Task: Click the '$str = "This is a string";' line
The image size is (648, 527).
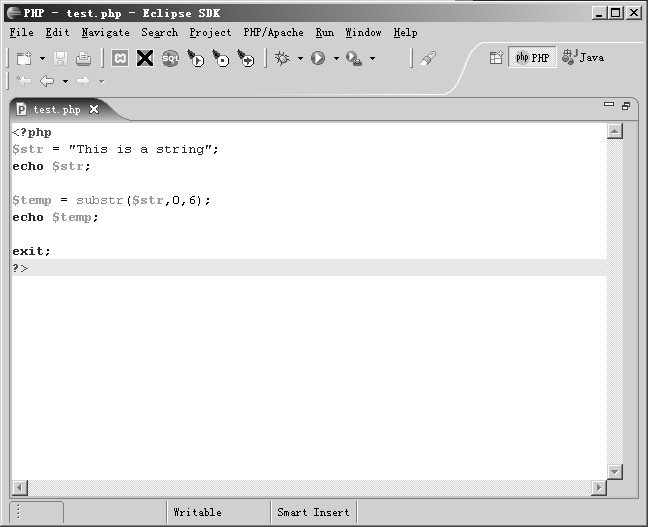Action: point(115,149)
